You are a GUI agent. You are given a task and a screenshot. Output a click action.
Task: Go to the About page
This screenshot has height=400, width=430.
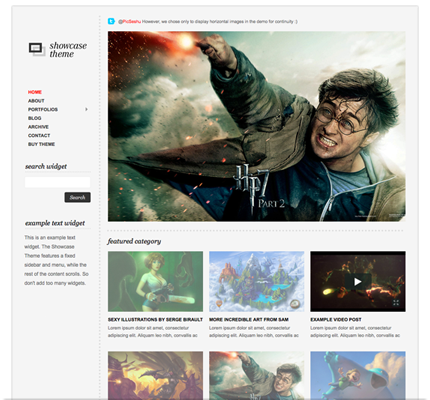click(x=36, y=101)
